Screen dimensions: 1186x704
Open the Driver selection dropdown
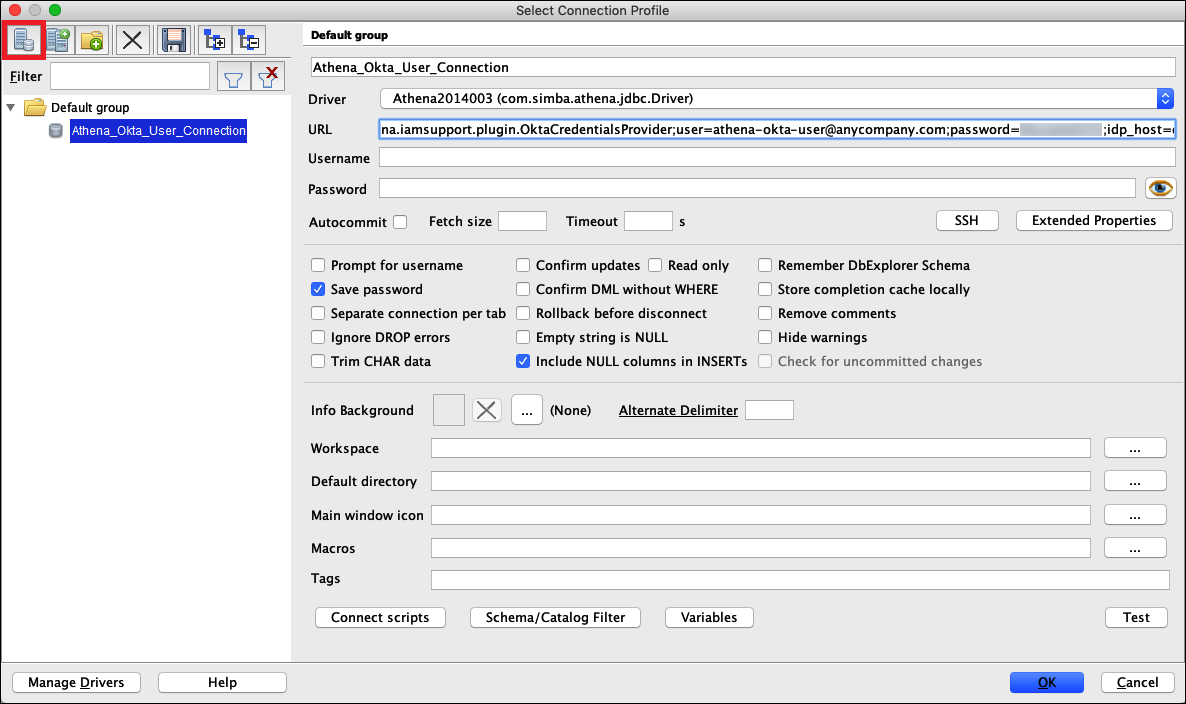(x=1164, y=97)
